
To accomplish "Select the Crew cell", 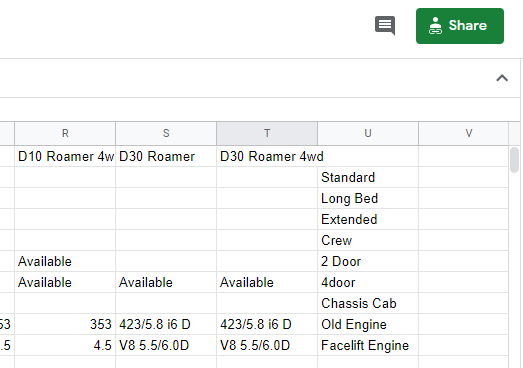I will 368,240.
